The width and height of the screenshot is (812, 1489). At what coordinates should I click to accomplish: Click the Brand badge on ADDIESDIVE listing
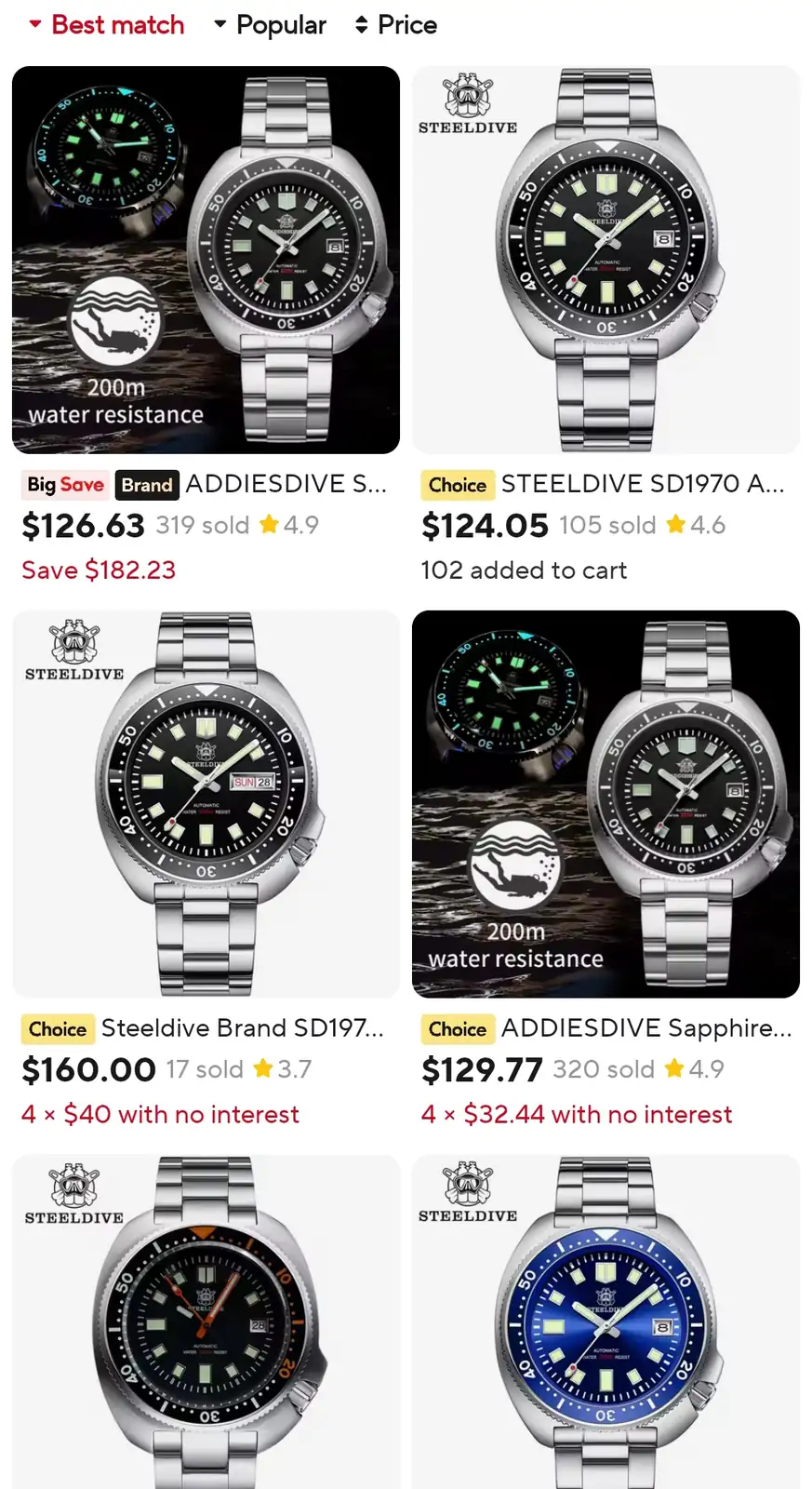[x=147, y=485]
